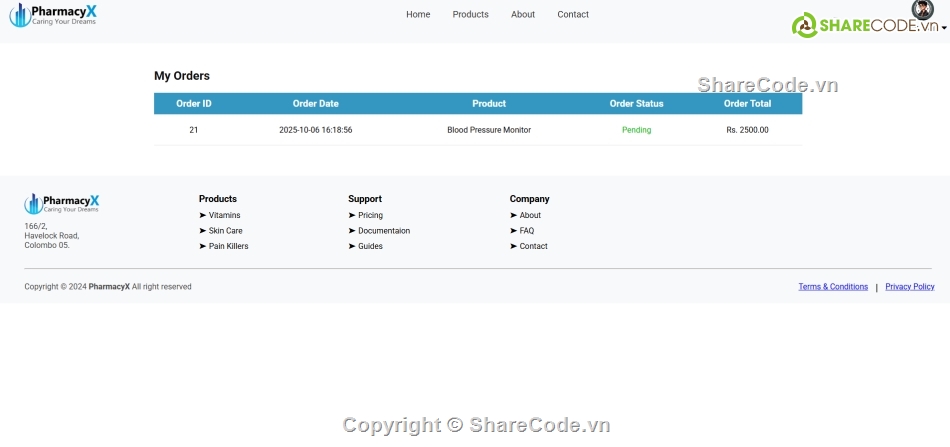The width and height of the screenshot is (950, 447).
Task: Select the Blood Pressure Monitor order row
Action: tap(488, 130)
